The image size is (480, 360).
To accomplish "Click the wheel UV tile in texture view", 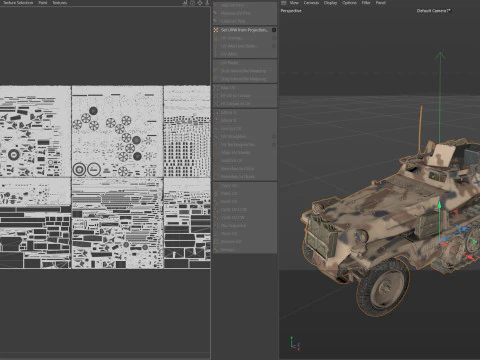I will pos(117,132).
